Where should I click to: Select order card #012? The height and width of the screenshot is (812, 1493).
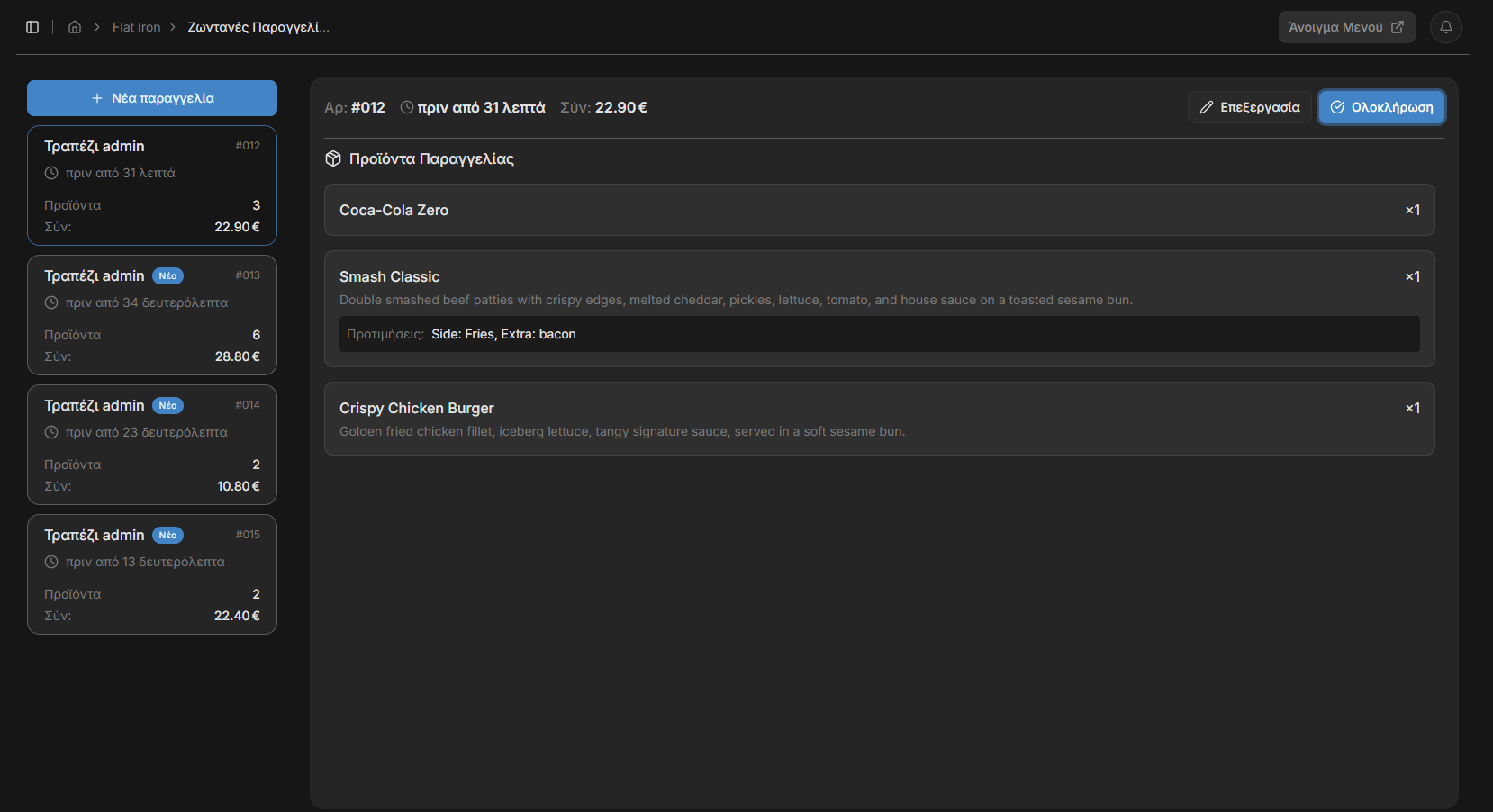152,185
